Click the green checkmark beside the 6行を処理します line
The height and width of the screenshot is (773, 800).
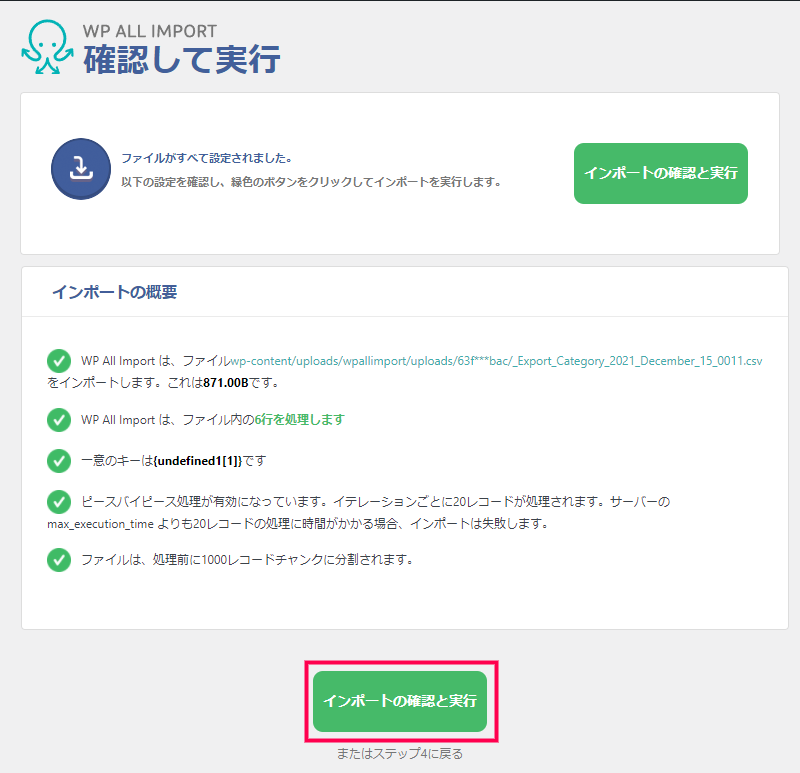pyautogui.click(x=59, y=420)
